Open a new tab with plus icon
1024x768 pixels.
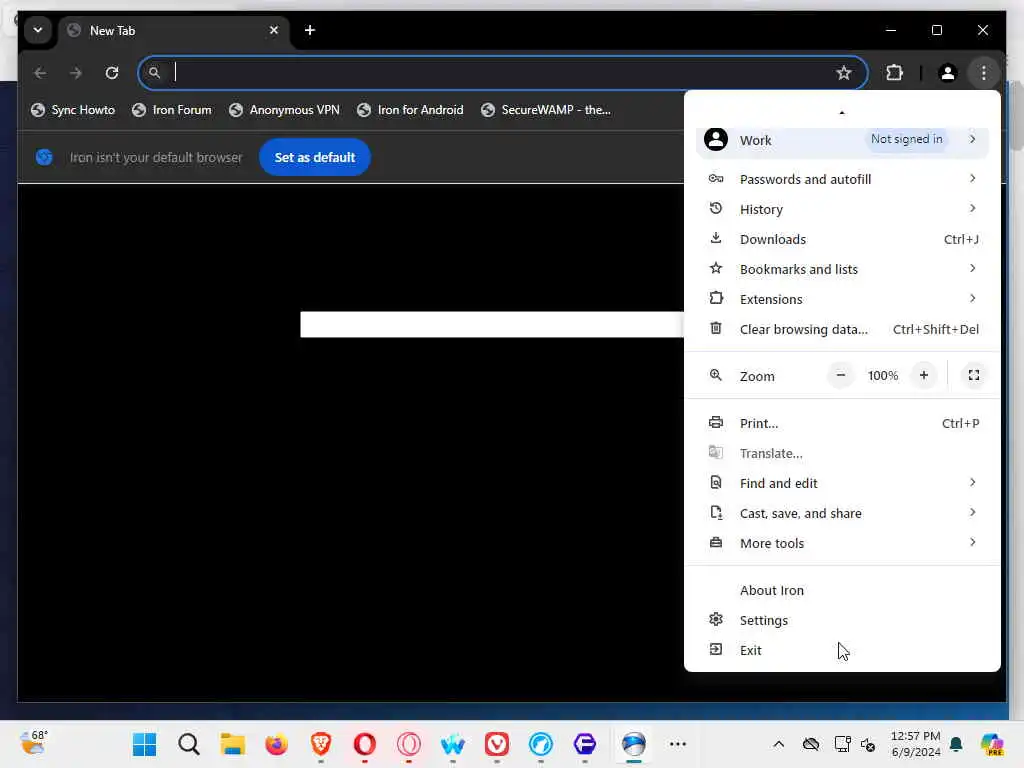[x=310, y=30]
